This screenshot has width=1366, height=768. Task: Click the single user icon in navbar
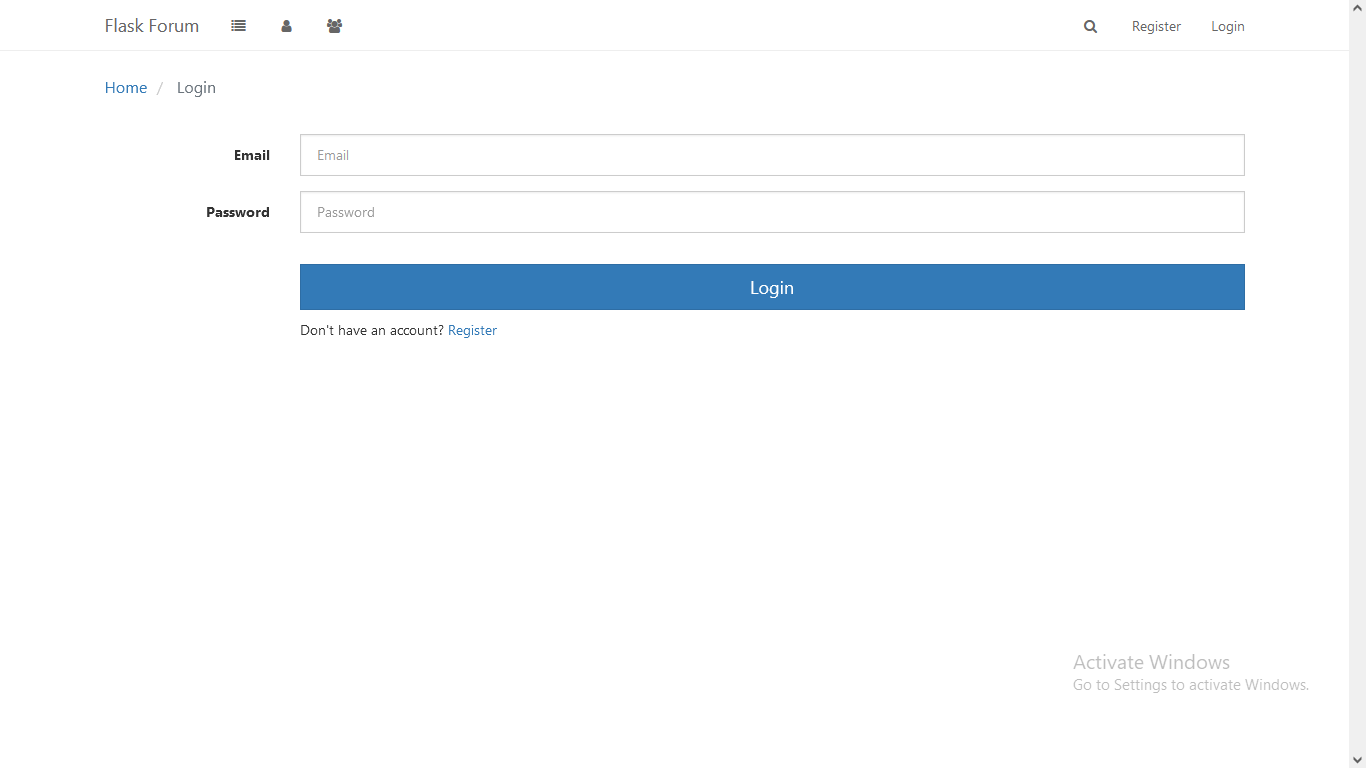286,26
